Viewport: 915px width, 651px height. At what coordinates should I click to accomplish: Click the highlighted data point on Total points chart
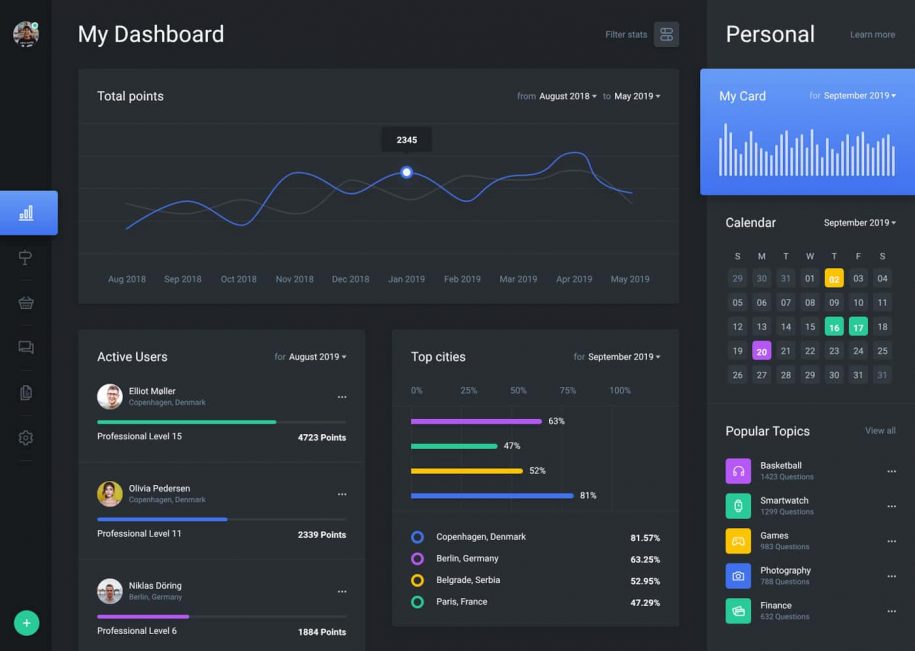click(x=406, y=172)
